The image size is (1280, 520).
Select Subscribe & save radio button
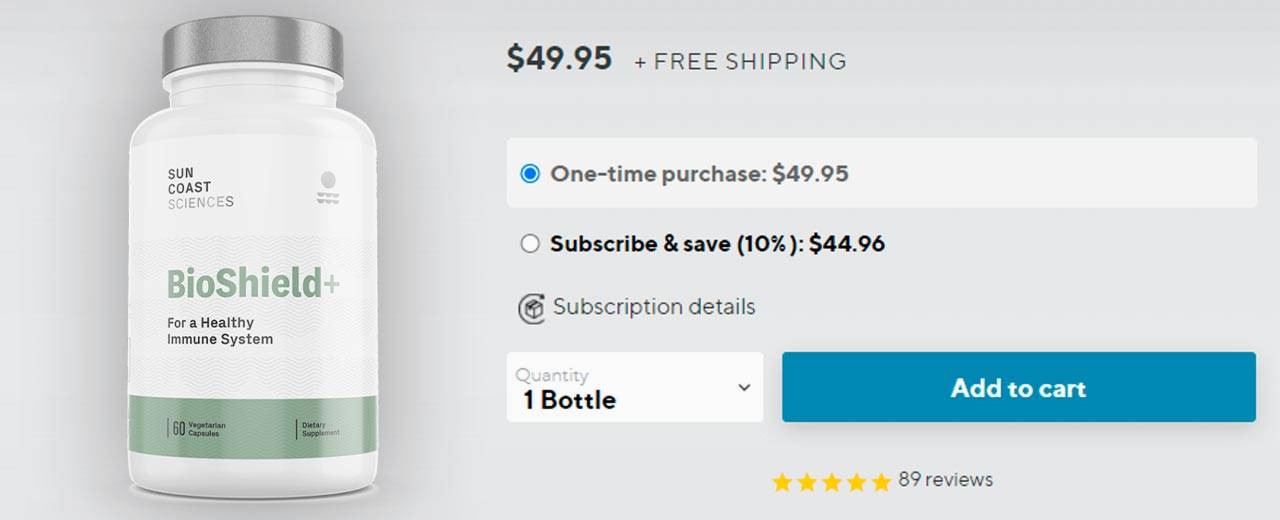[x=530, y=244]
